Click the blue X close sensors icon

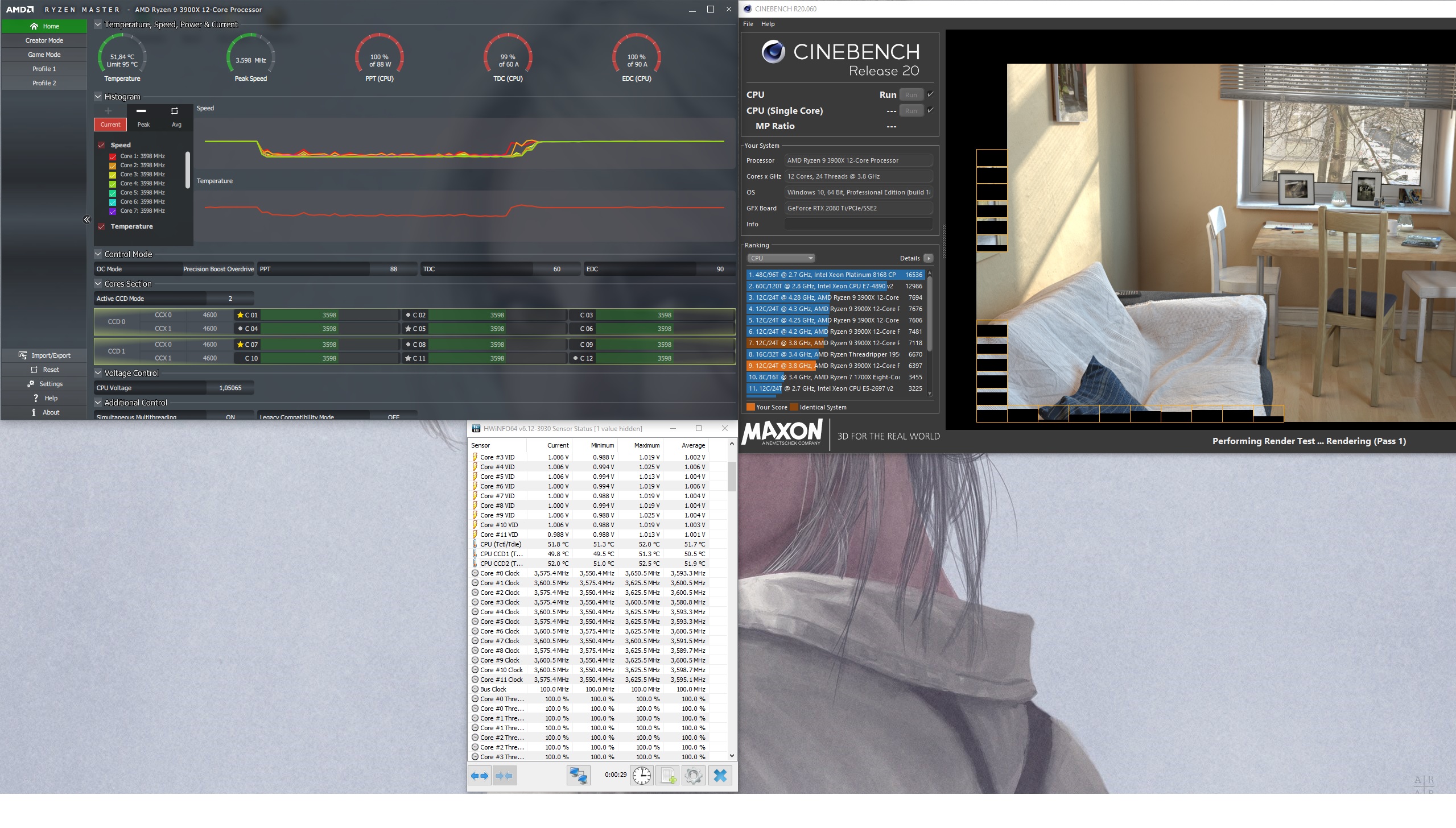click(720, 776)
